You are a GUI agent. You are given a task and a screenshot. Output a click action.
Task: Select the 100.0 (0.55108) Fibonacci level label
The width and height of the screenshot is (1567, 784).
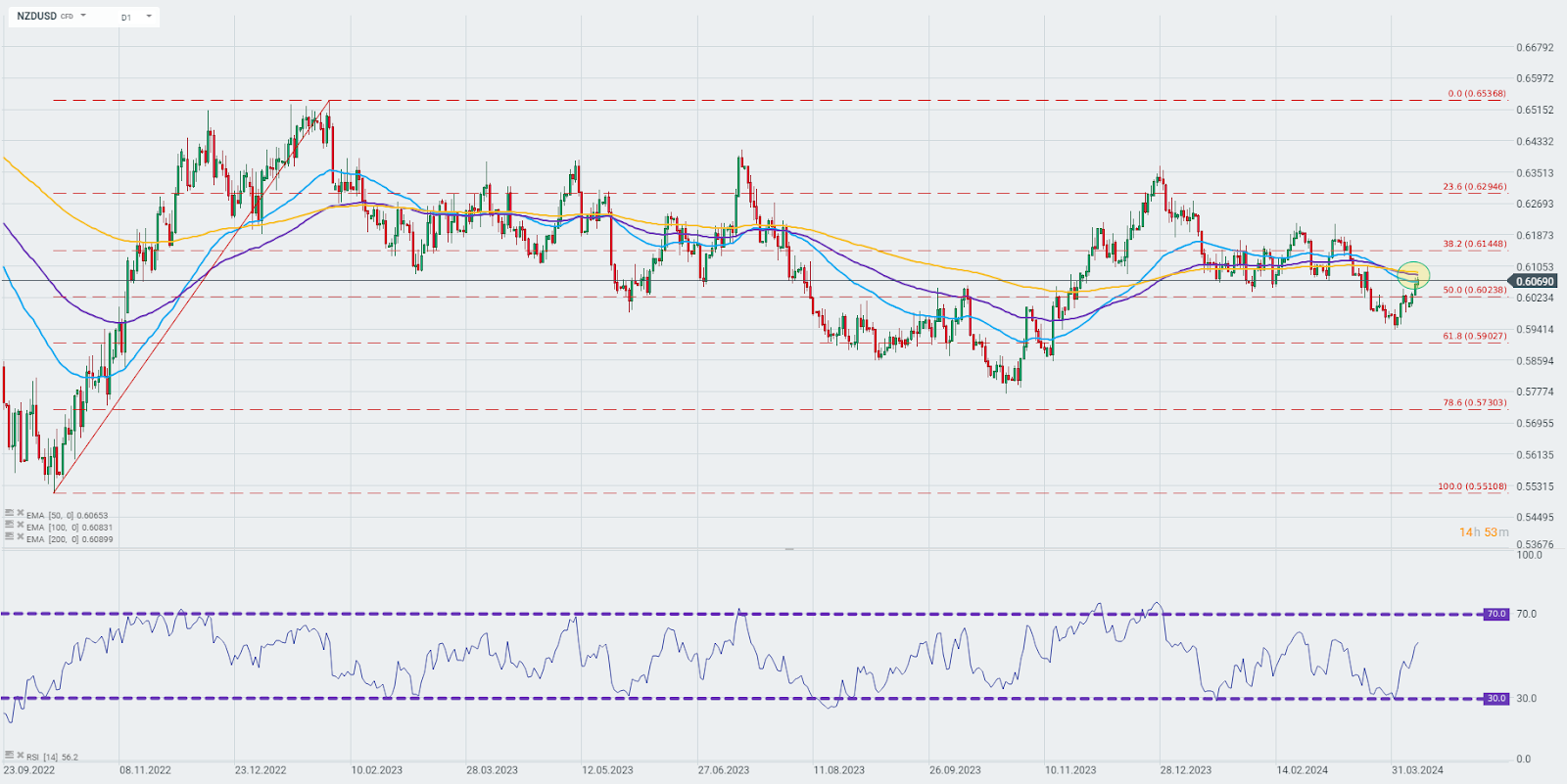1472,486
